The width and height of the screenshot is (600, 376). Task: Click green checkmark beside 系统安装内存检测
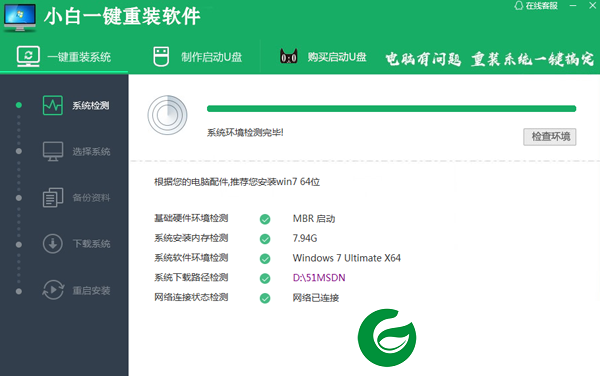click(x=265, y=239)
